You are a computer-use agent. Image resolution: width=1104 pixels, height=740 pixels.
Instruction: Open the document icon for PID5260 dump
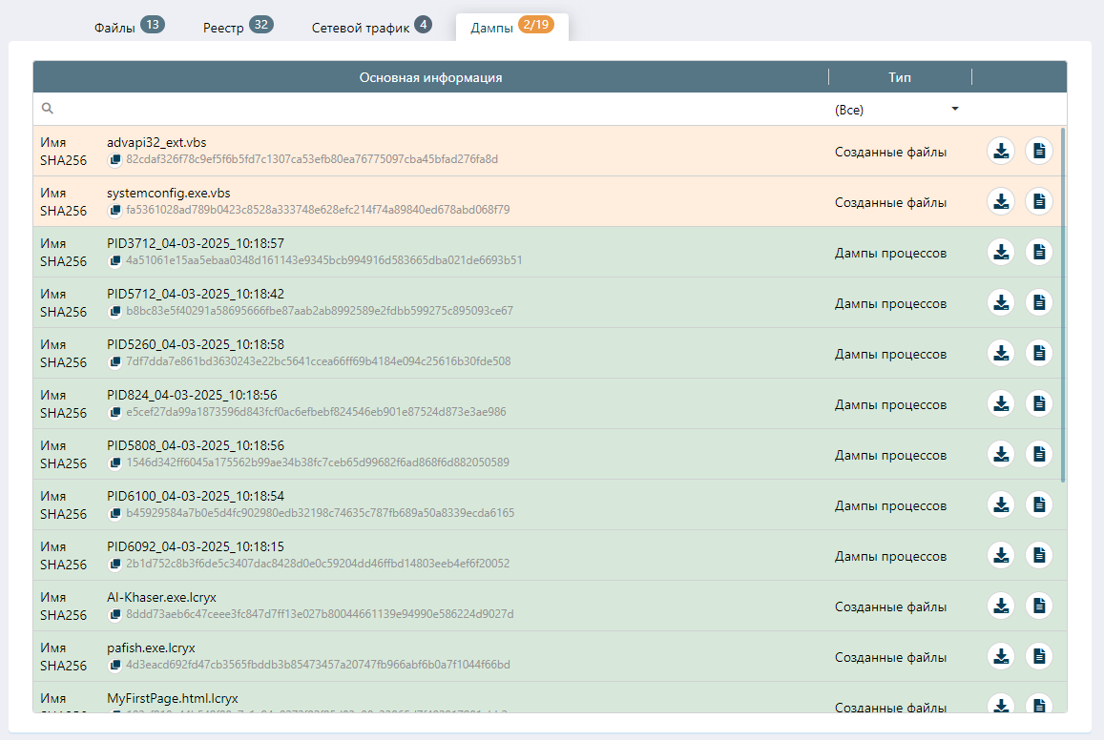[x=1039, y=353]
